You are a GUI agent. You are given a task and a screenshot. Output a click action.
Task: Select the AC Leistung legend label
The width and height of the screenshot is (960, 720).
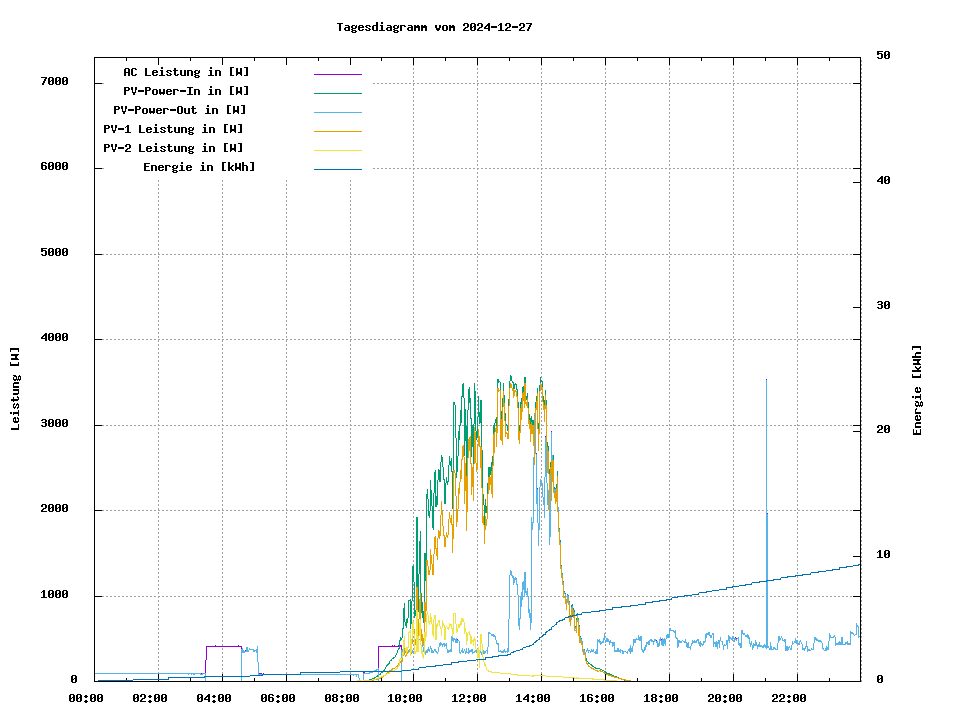tap(186, 72)
